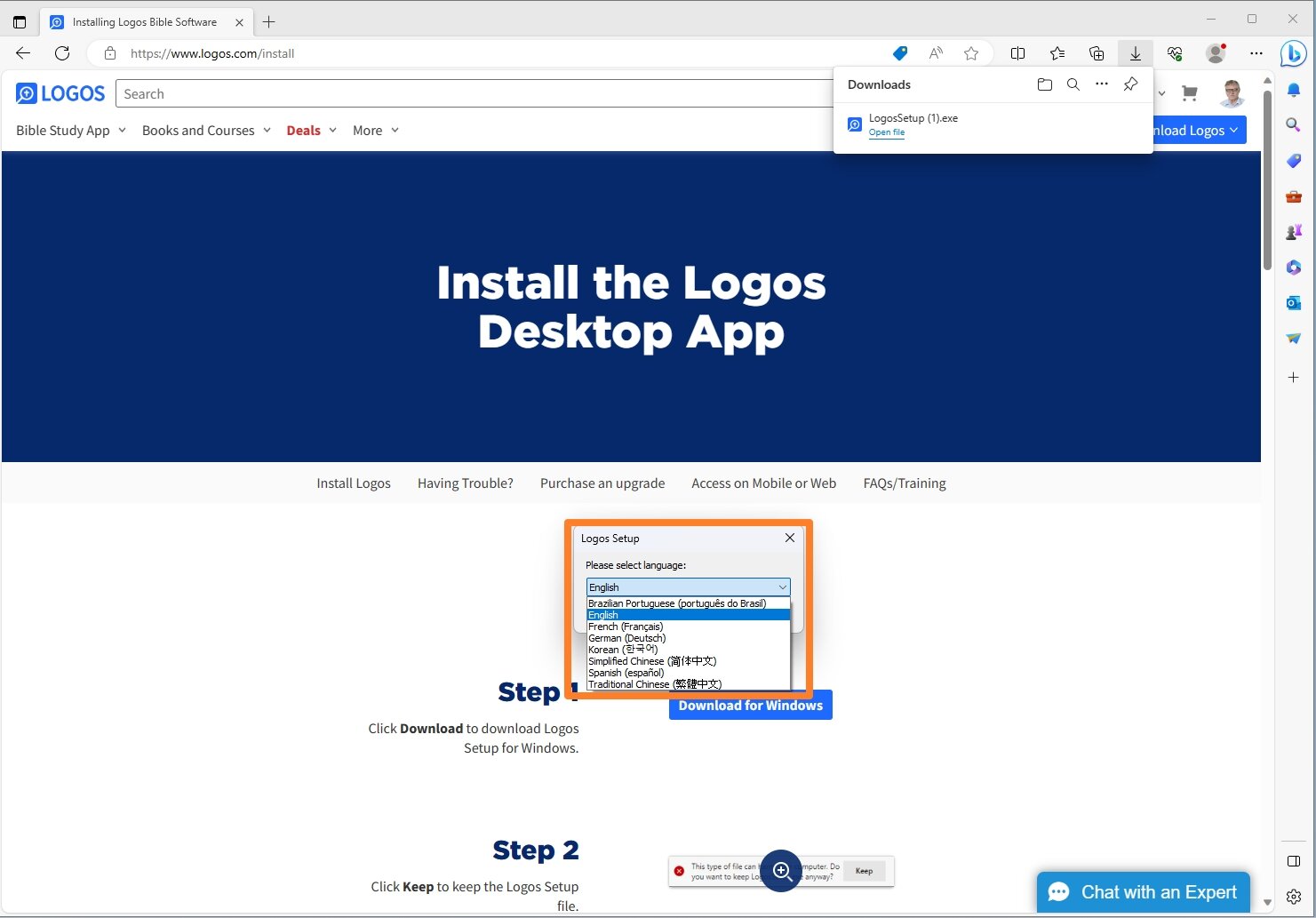This screenshot has width=1316, height=918.
Task: Open the Deals menu item
Action: [303, 130]
